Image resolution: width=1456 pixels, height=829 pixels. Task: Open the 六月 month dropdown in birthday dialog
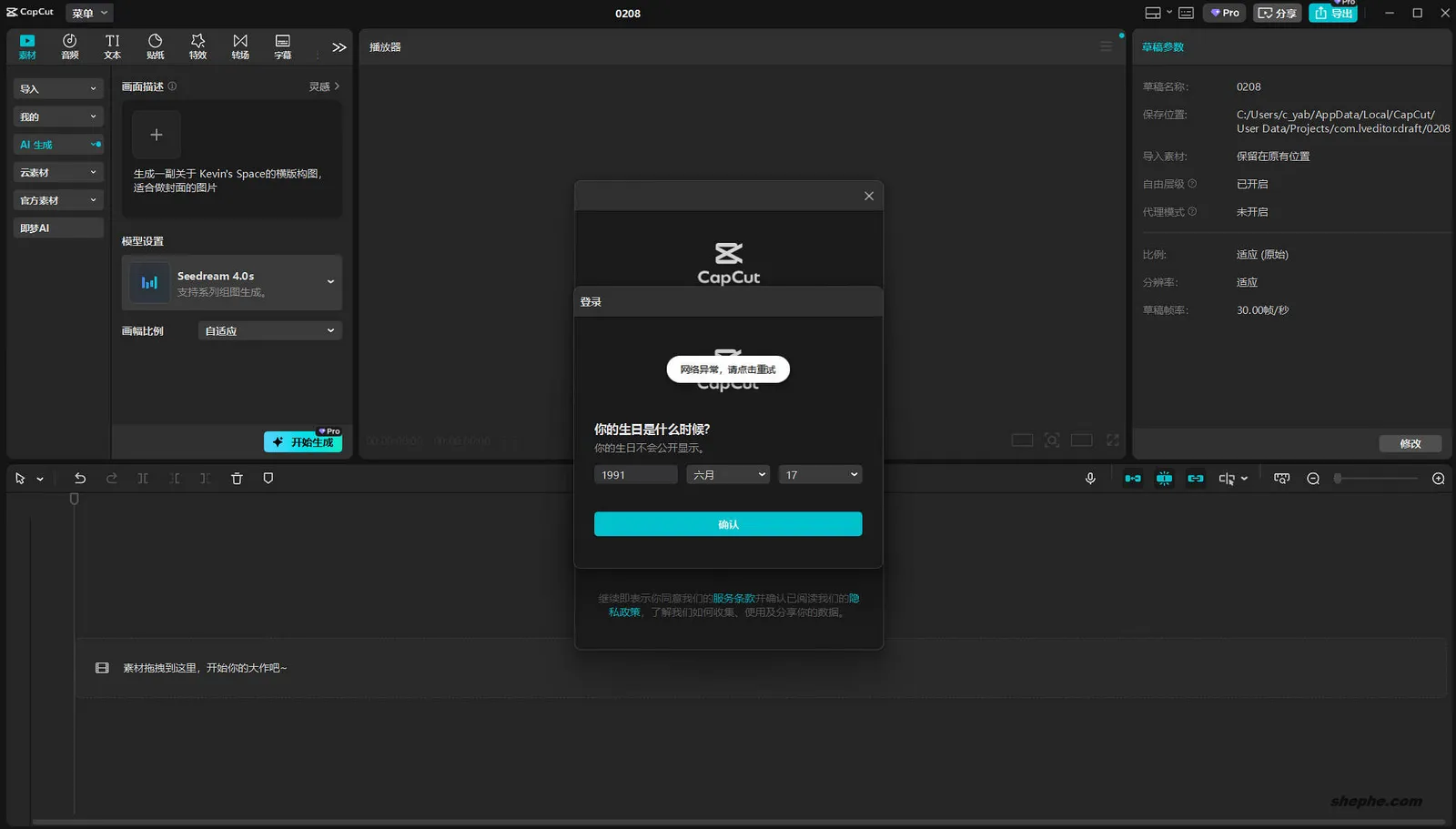pyautogui.click(x=727, y=474)
